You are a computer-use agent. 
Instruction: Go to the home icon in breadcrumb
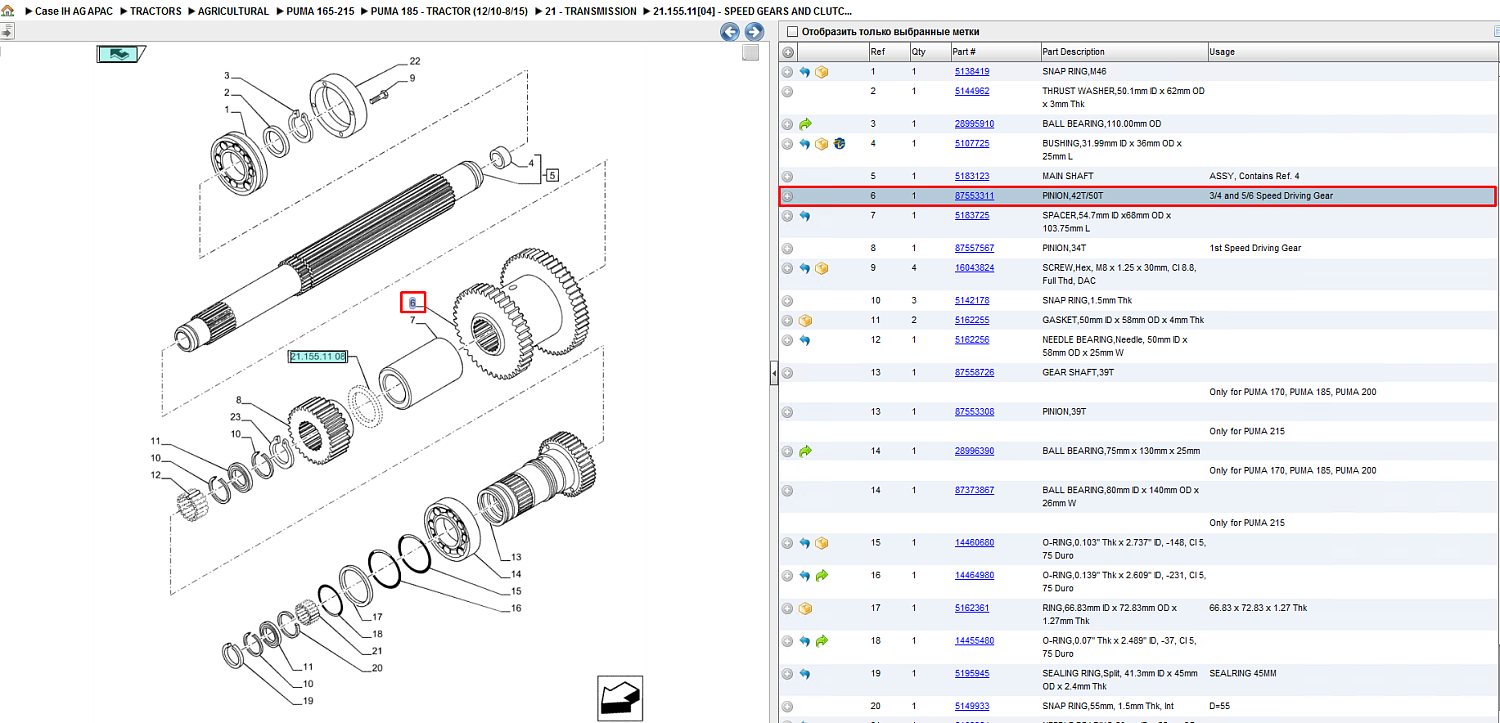click(x=8, y=11)
